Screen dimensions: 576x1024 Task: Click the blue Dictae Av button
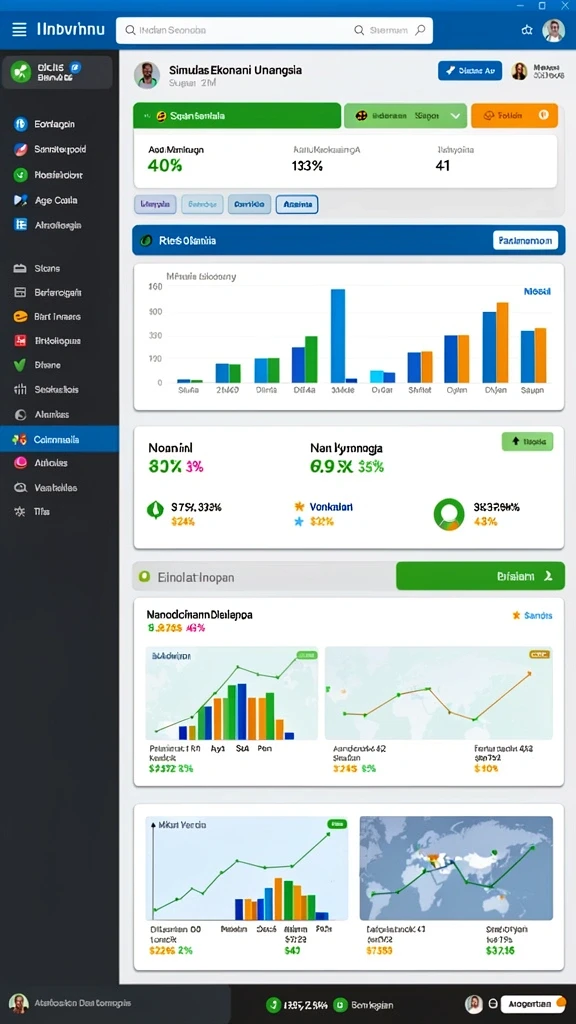pos(470,71)
